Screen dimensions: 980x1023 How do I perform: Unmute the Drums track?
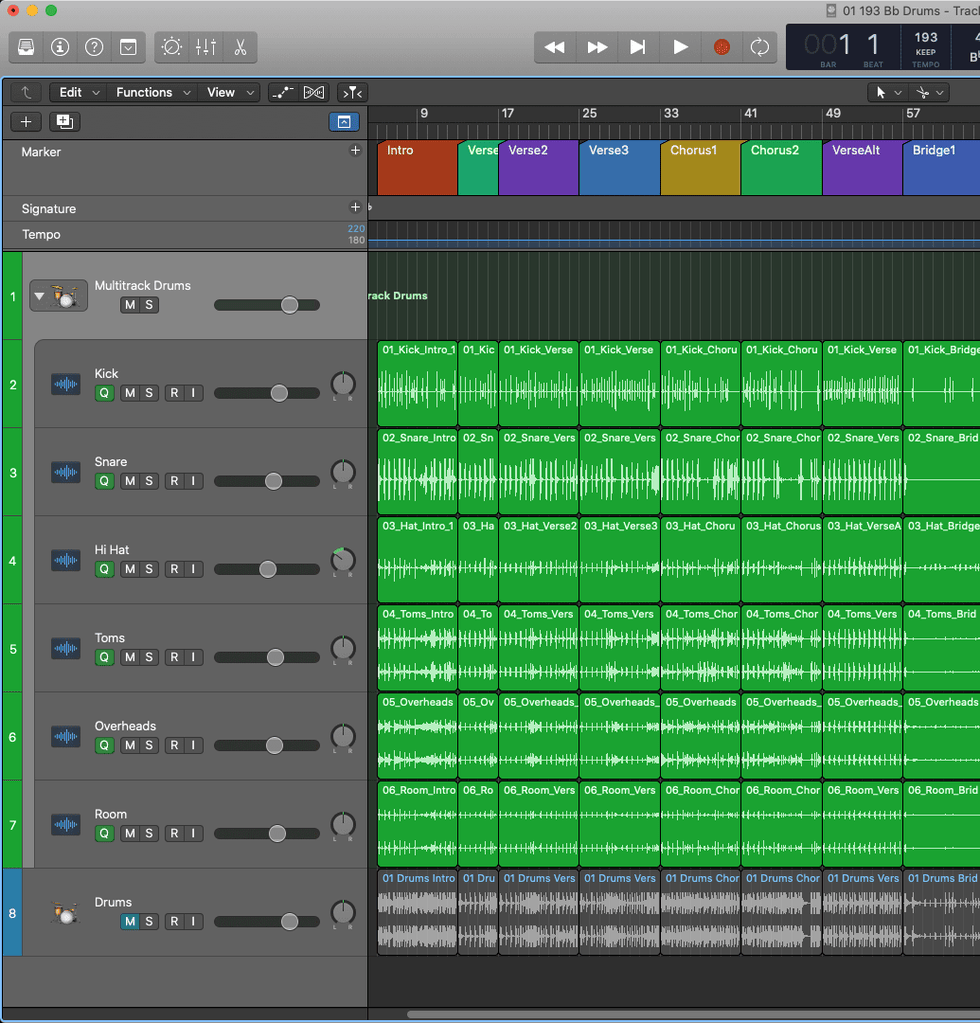[129, 921]
